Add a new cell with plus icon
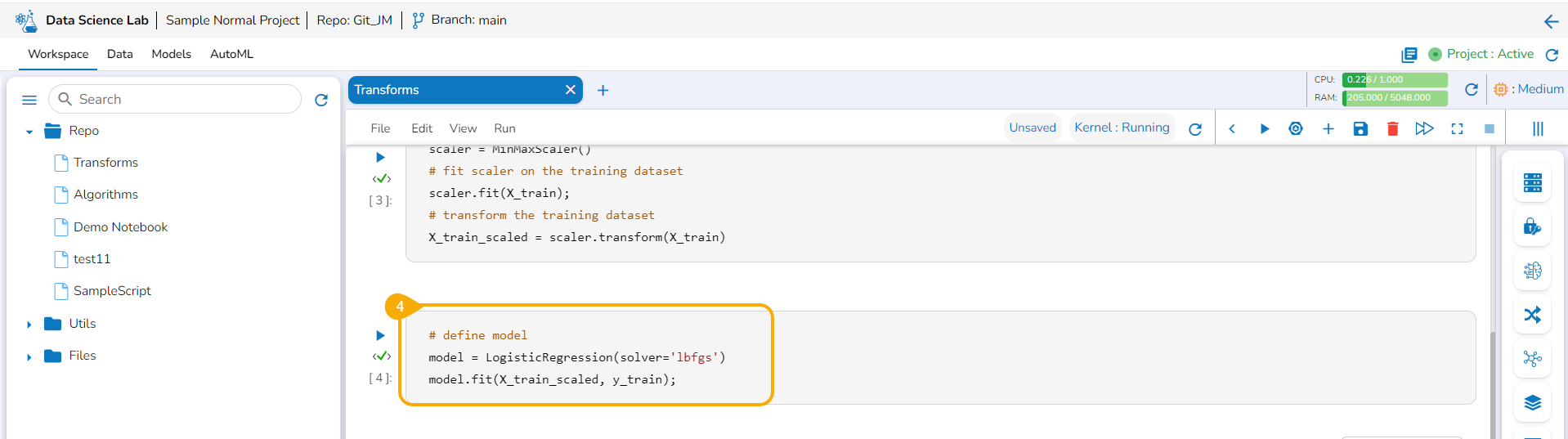This screenshot has height=439, width=1568. pyautogui.click(x=1328, y=129)
